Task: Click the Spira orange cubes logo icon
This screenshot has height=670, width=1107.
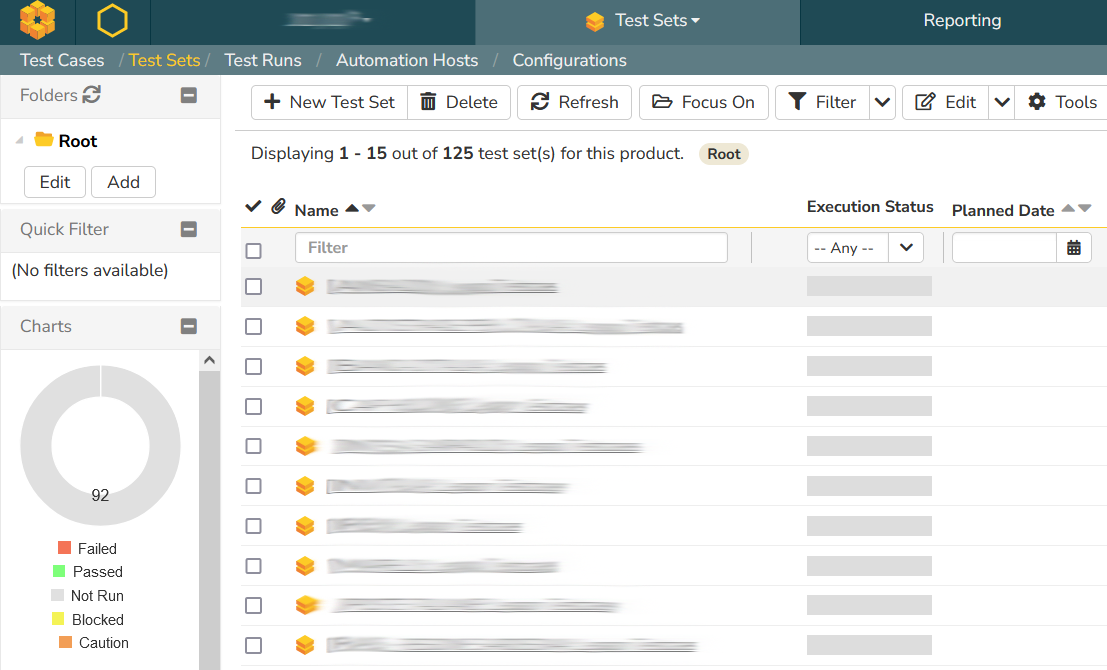Action: [x=38, y=21]
